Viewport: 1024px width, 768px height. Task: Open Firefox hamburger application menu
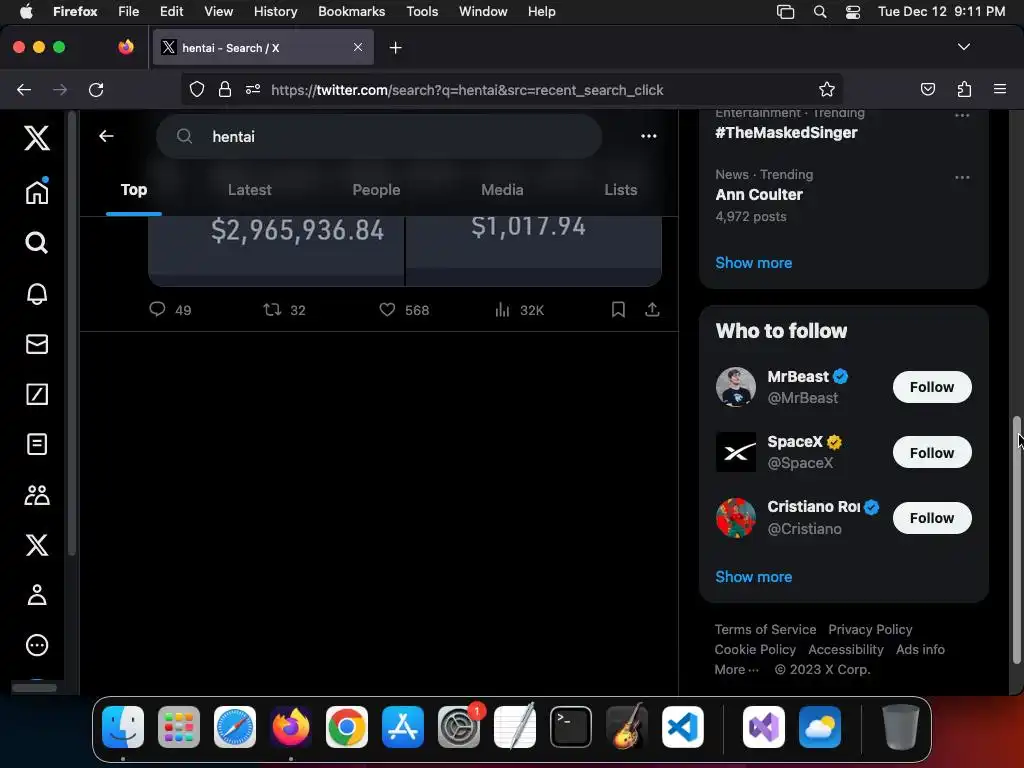[x=1000, y=89]
